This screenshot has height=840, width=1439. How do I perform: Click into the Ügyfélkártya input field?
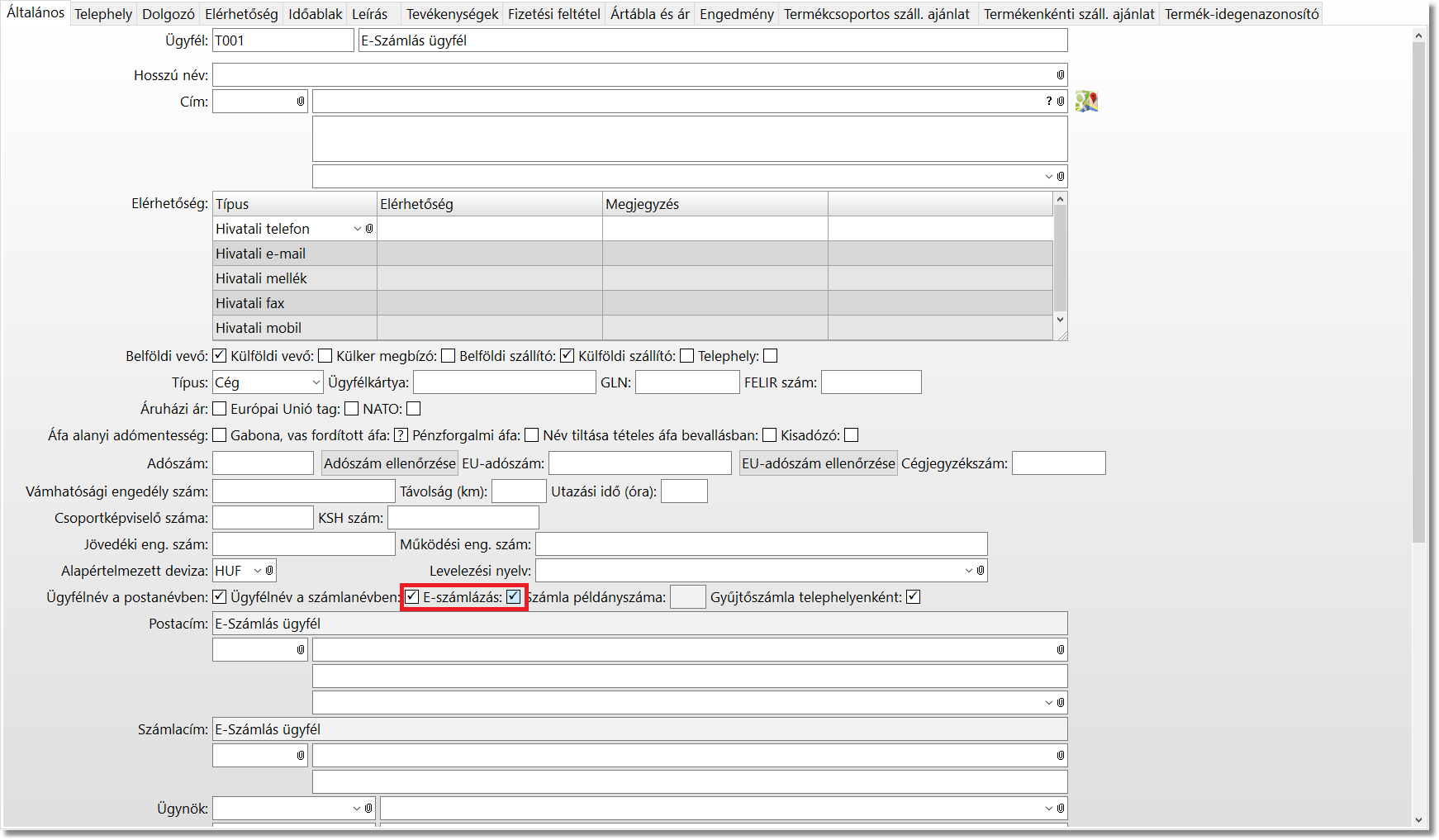[505, 382]
